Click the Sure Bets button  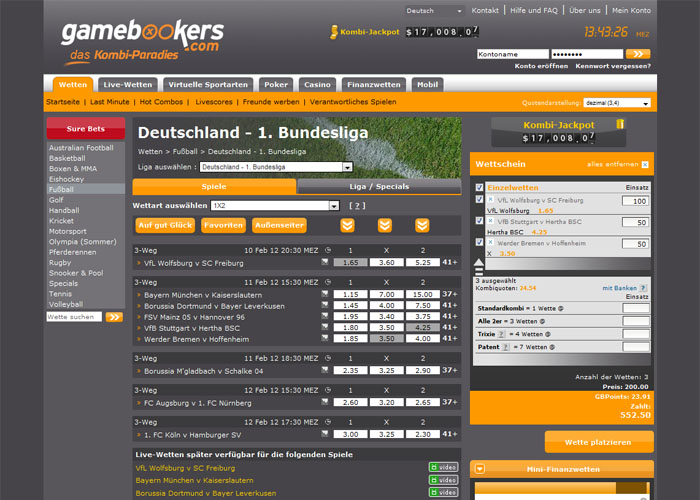[86, 129]
